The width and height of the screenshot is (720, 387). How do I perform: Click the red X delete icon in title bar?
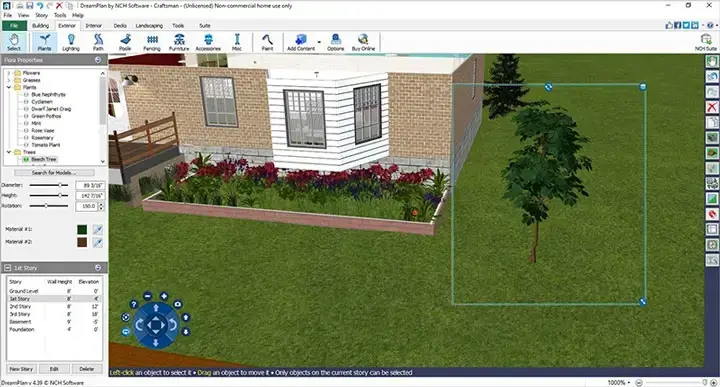pyautogui.click(x=59, y=6)
